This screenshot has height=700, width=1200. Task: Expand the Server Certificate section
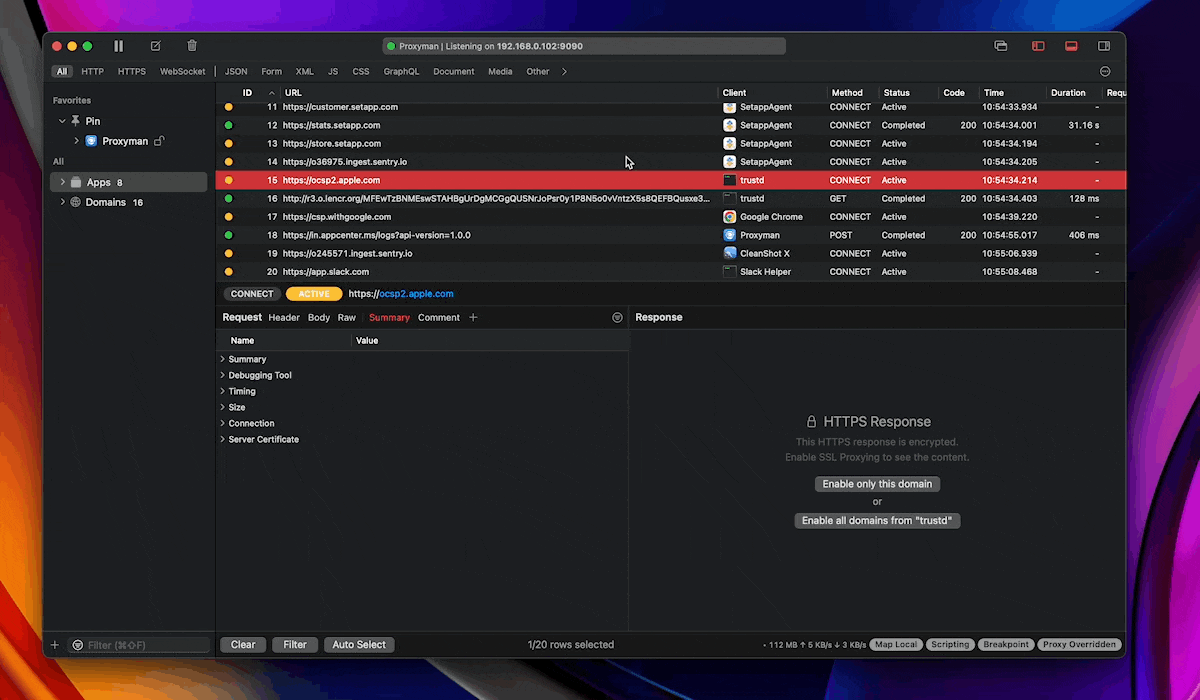tap(222, 439)
